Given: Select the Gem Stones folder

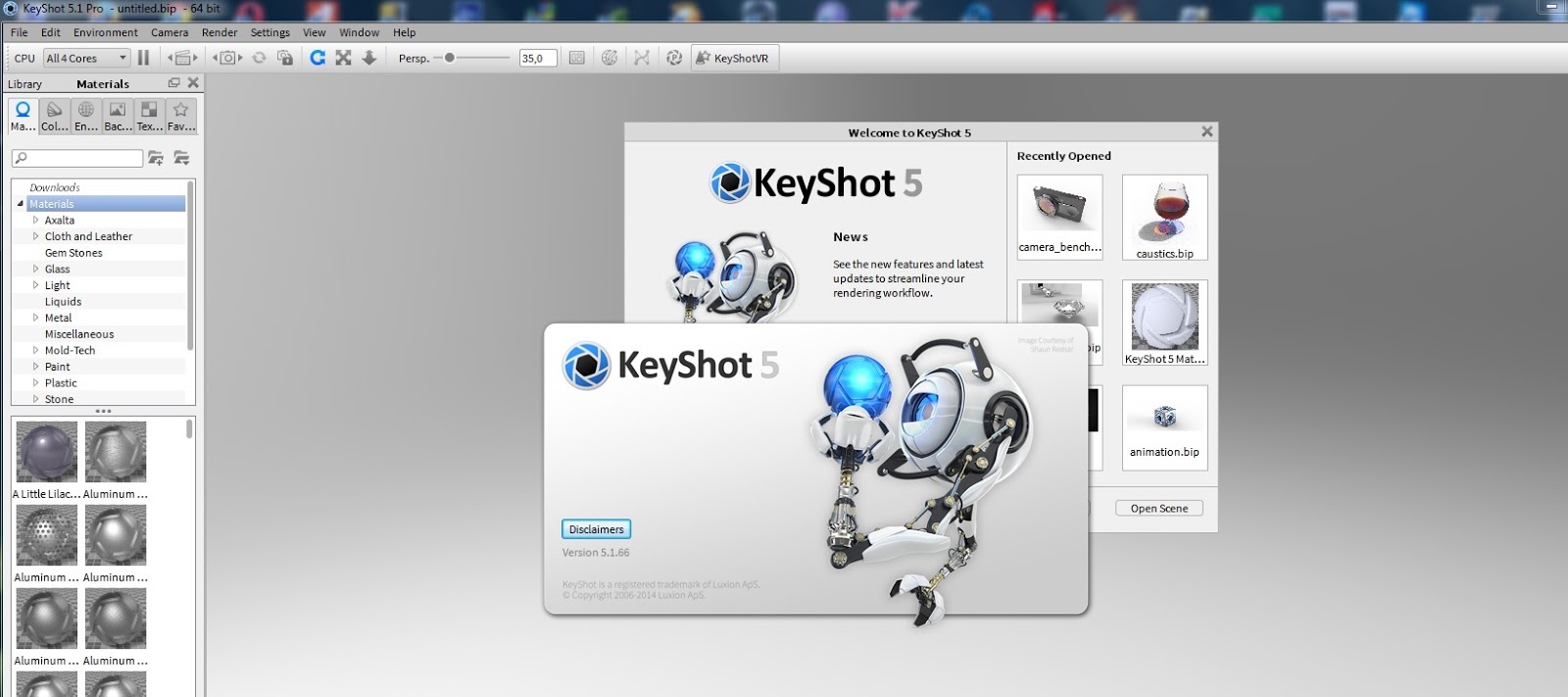Looking at the screenshot, I should [73, 253].
